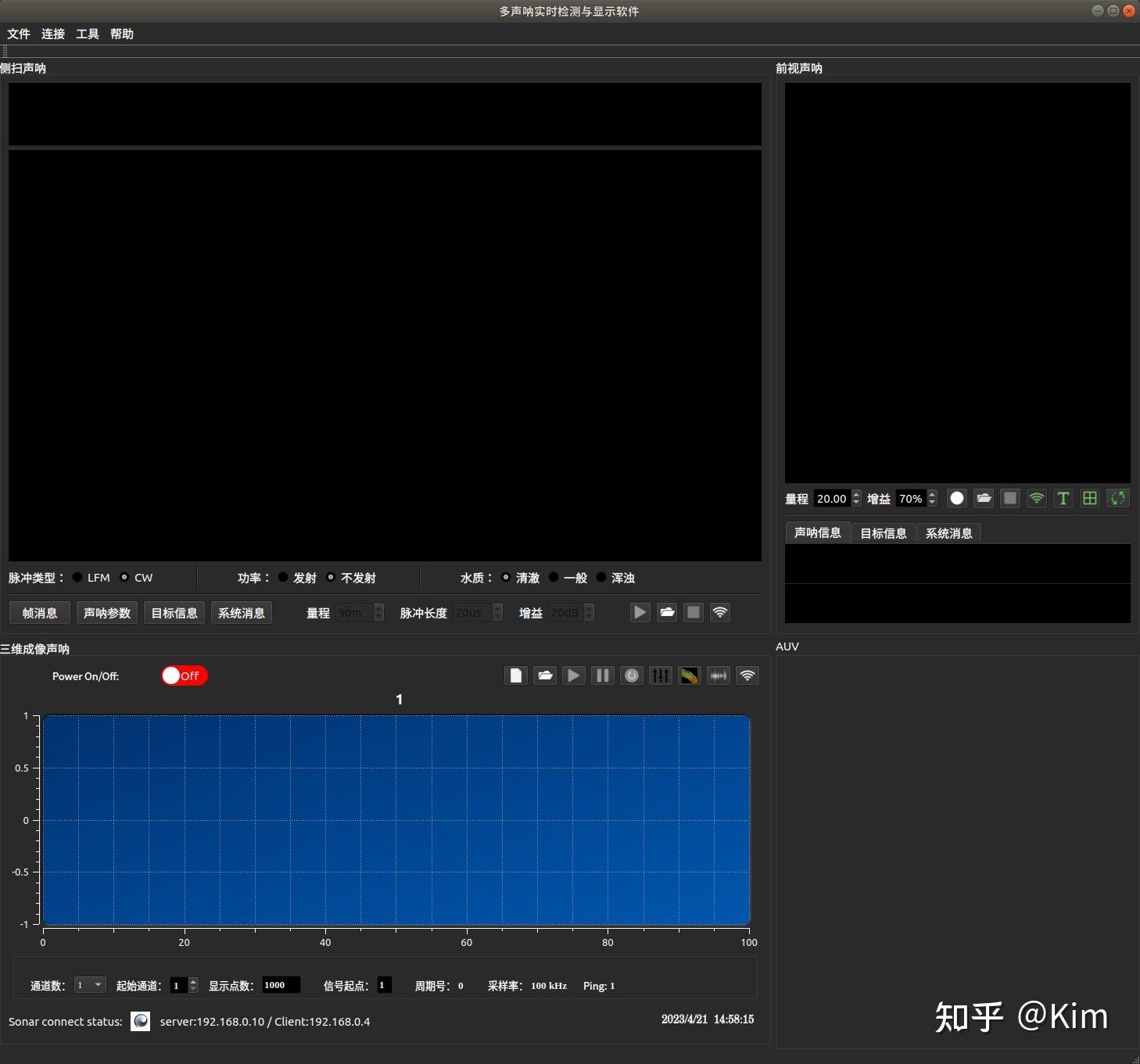Increase 量程 20.00 value with up stepper
The height and width of the screenshot is (1064, 1140).
(856, 494)
